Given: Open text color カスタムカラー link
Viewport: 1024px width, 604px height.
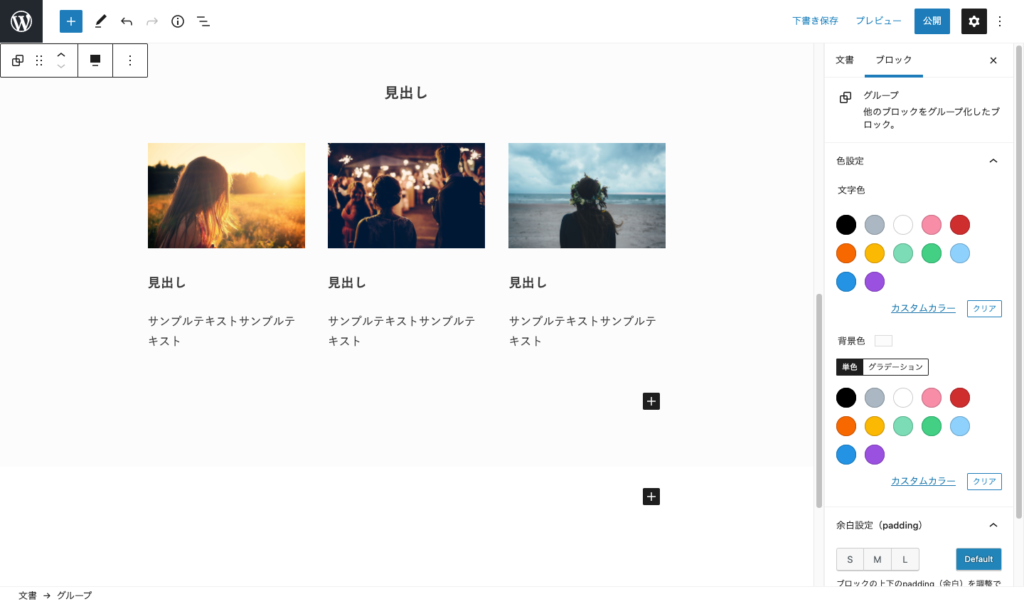Looking at the screenshot, I should (923, 308).
